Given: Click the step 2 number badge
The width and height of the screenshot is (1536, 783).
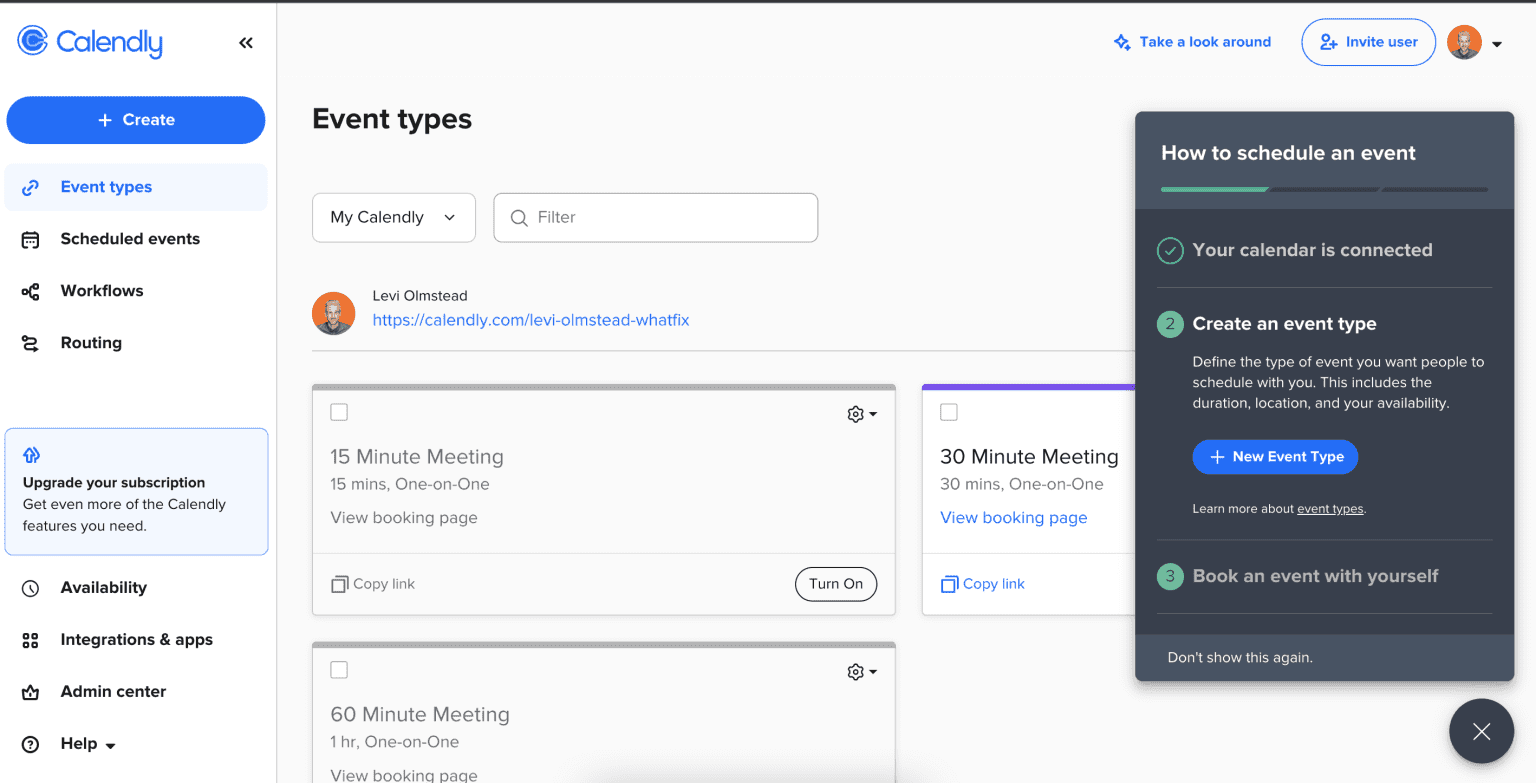Looking at the screenshot, I should point(1170,325).
